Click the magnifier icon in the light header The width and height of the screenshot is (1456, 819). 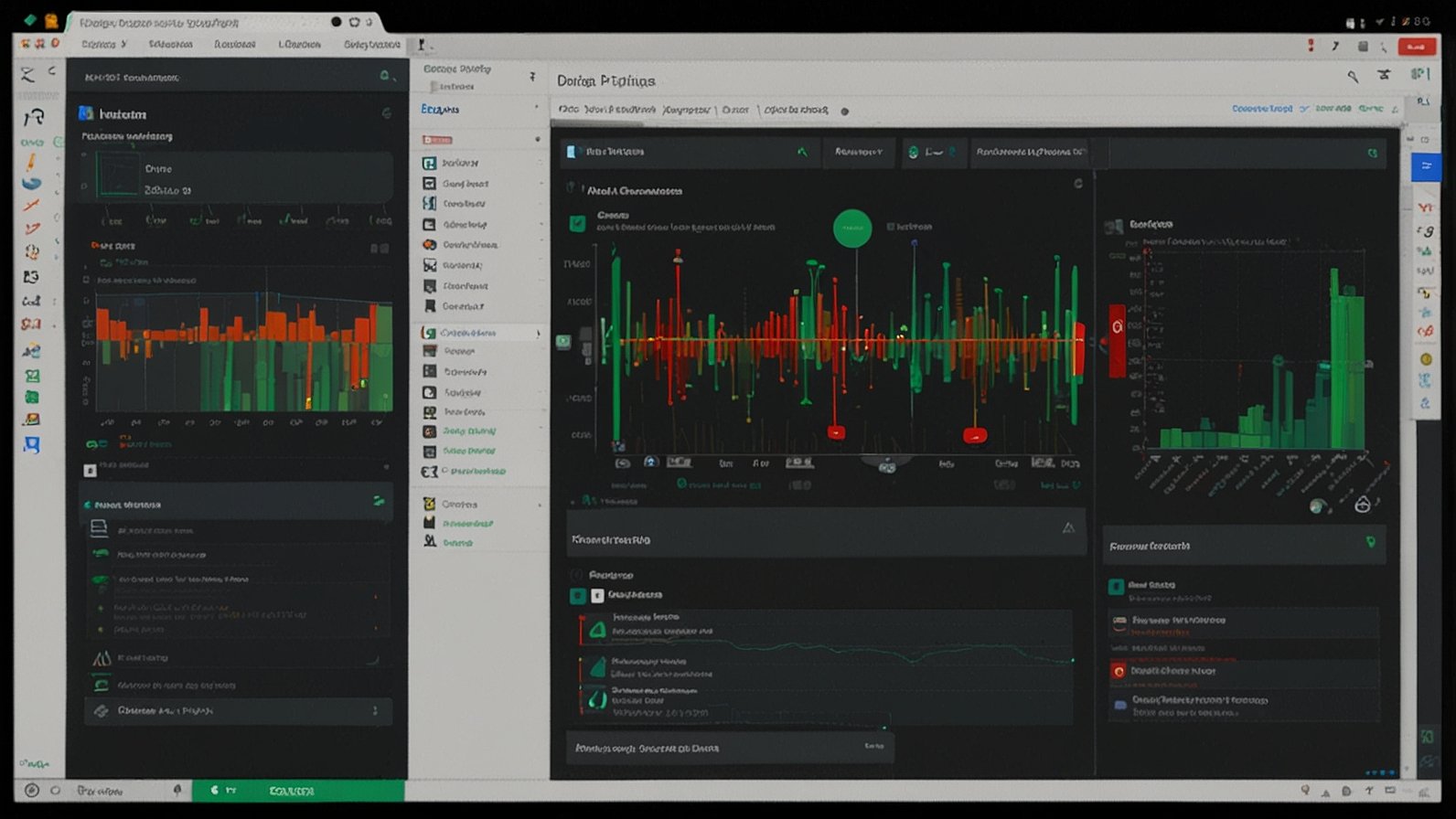(x=1353, y=77)
